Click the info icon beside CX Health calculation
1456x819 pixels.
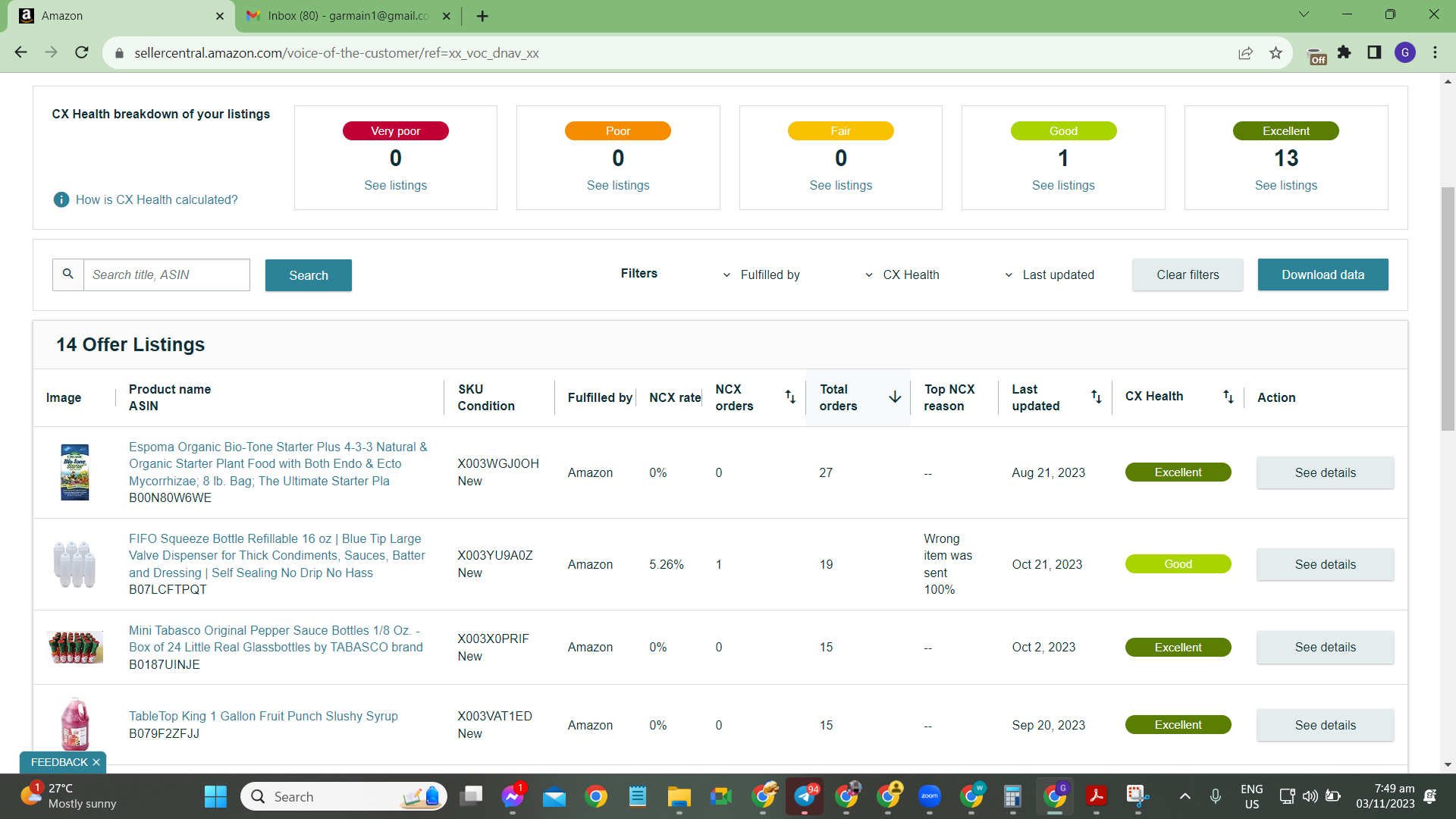coord(61,199)
